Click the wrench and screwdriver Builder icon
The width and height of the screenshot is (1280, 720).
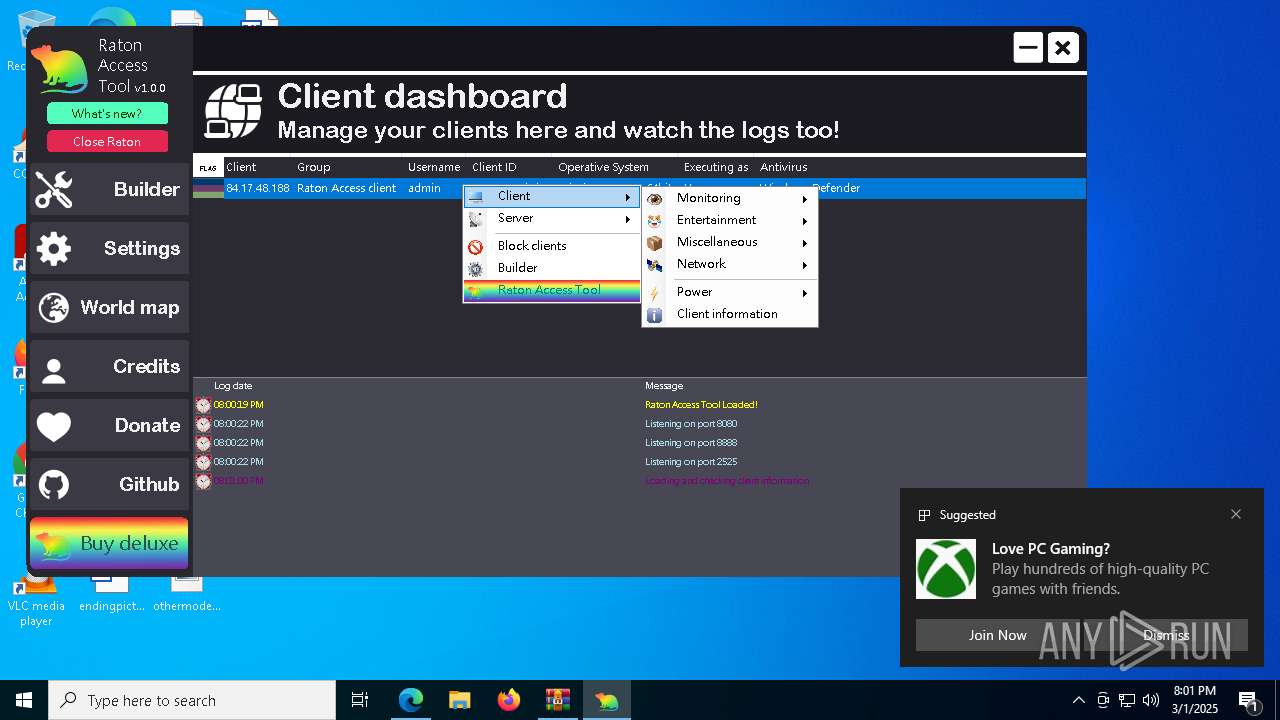point(54,190)
